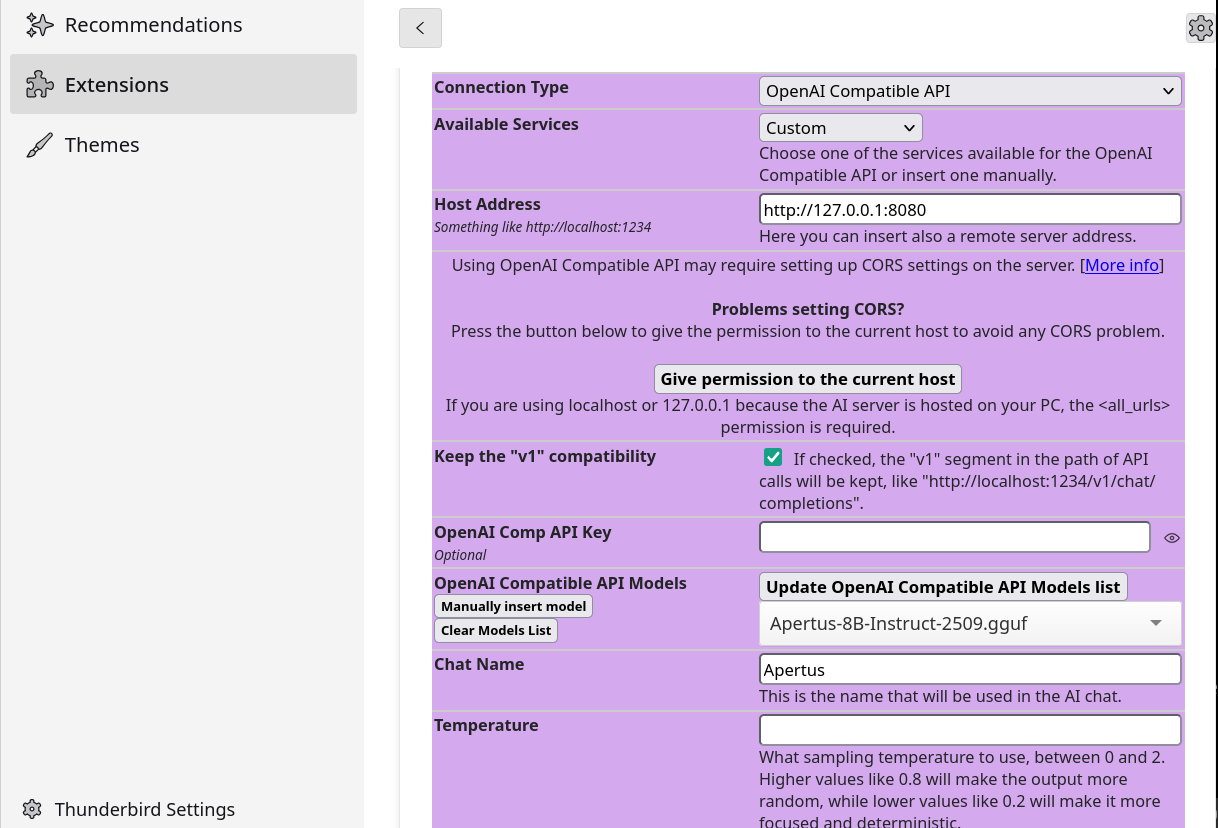Open the More info link about CORS
This screenshot has height=828, width=1218.
pos(1122,265)
